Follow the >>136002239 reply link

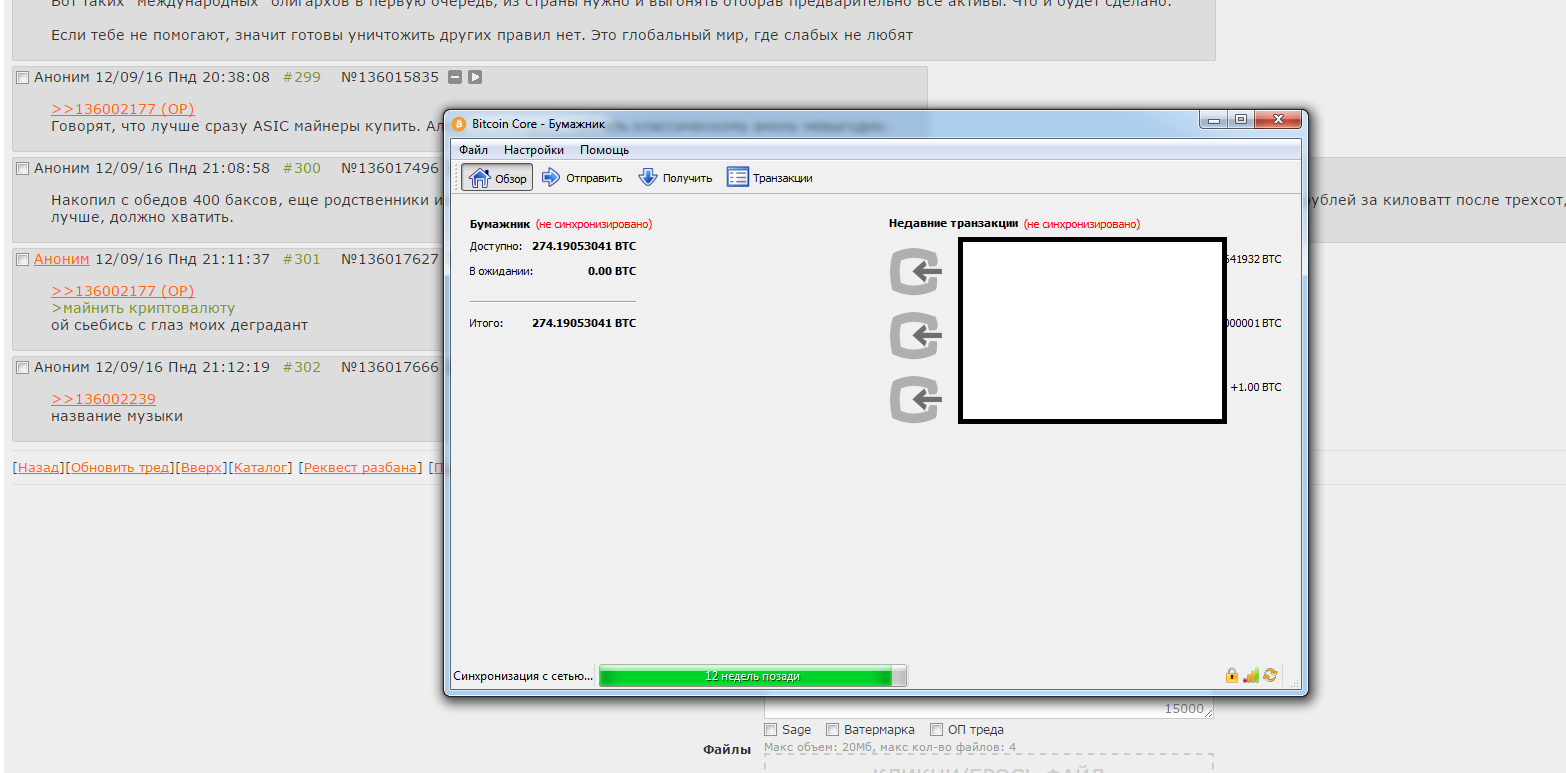coord(104,399)
